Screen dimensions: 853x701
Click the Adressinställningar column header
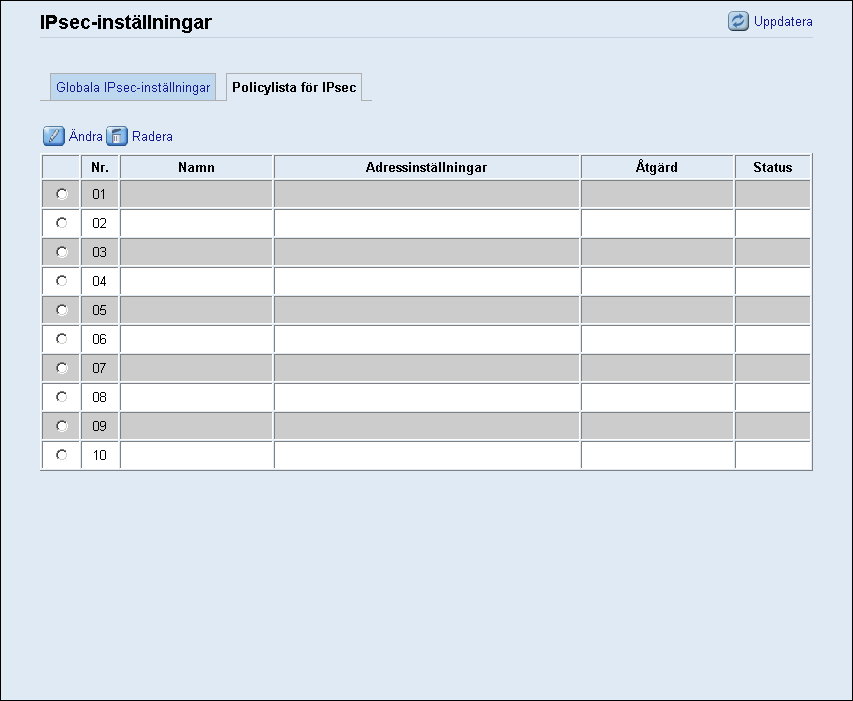(426, 167)
